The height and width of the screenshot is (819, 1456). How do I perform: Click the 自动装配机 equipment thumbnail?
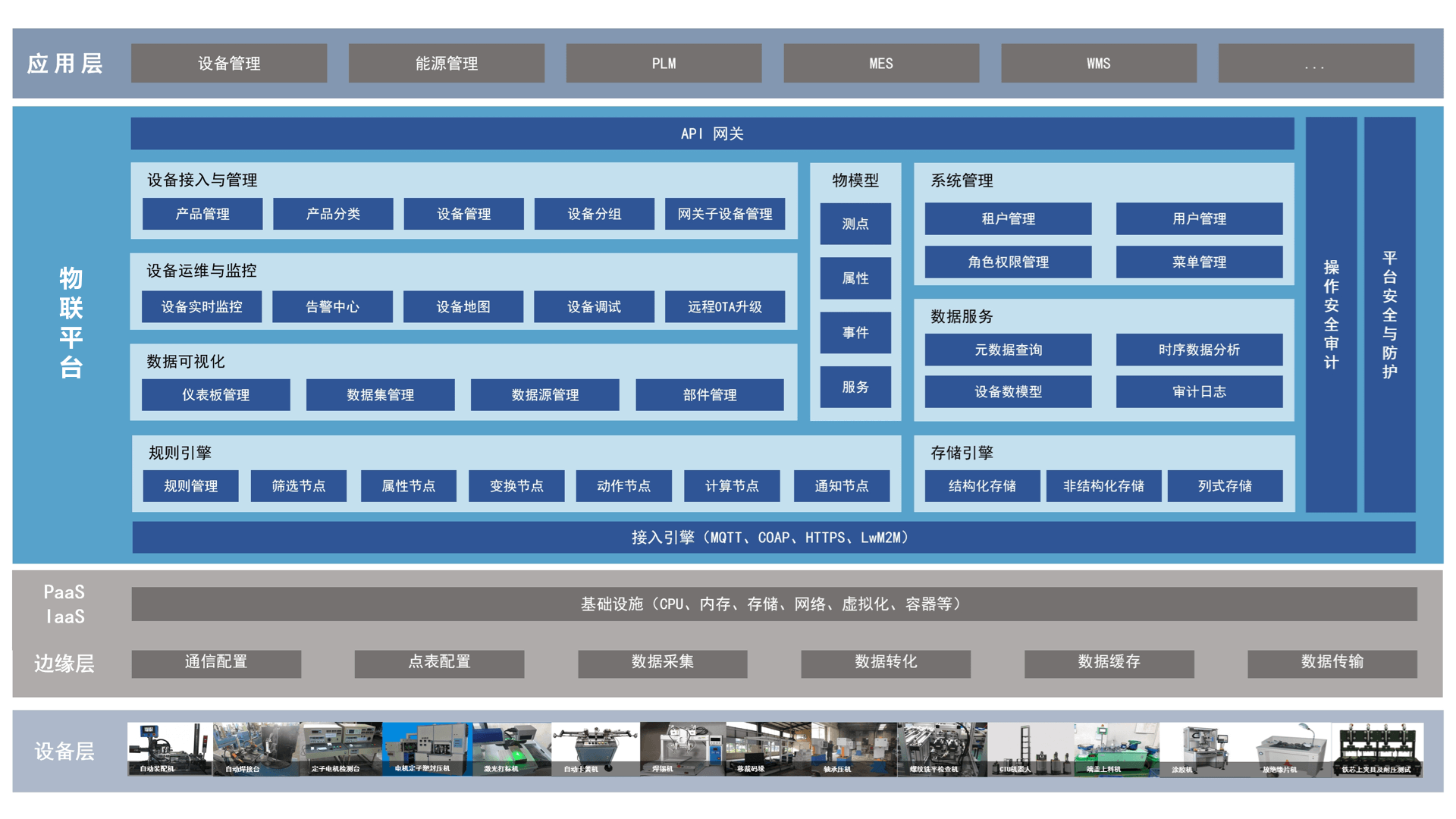point(170,748)
